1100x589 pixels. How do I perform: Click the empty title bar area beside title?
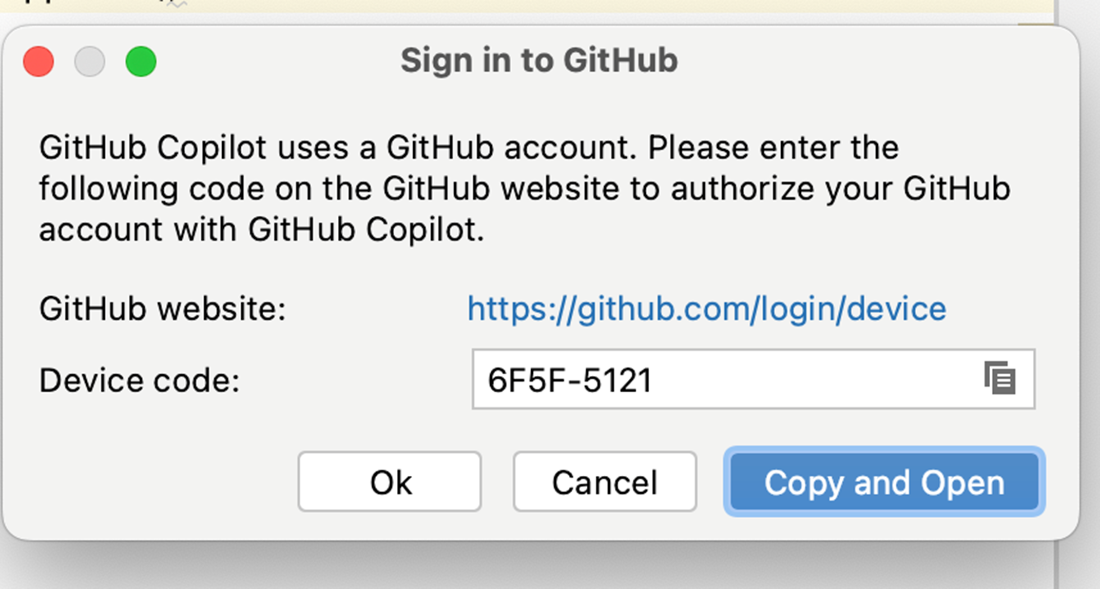pyautogui.click(x=877, y=60)
